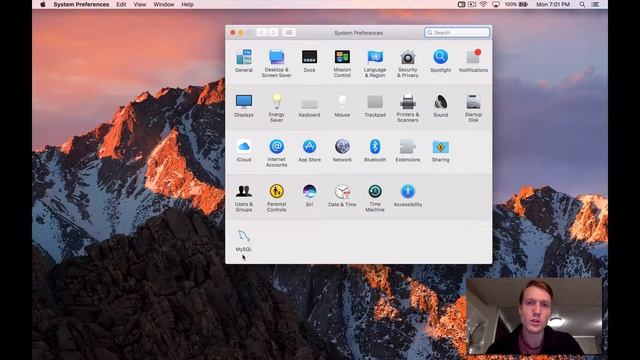Open the Bluetooth preferences pane
The height and width of the screenshot is (360, 640).
(x=375, y=151)
